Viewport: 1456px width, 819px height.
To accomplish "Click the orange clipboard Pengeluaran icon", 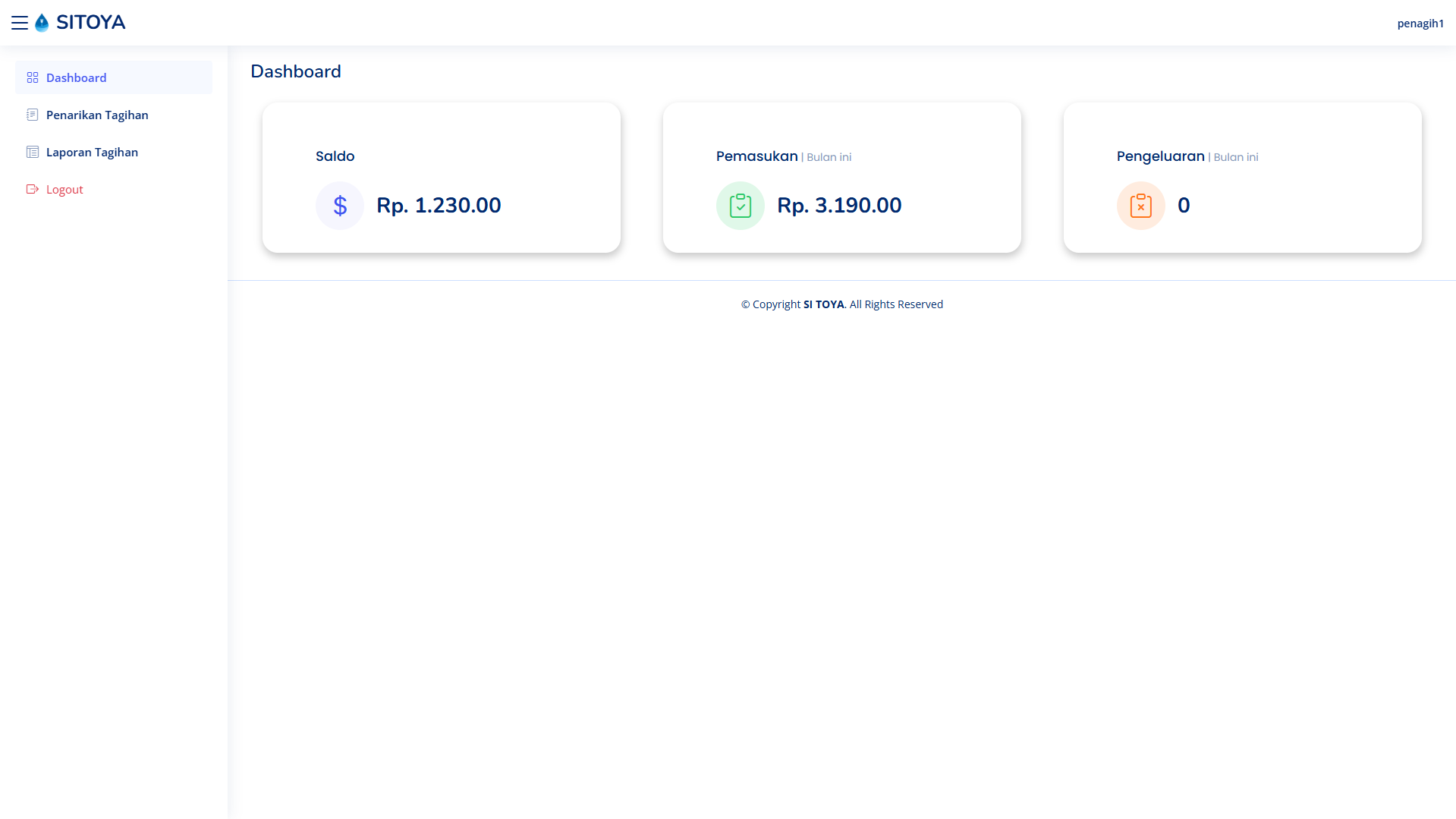I will click(1140, 205).
